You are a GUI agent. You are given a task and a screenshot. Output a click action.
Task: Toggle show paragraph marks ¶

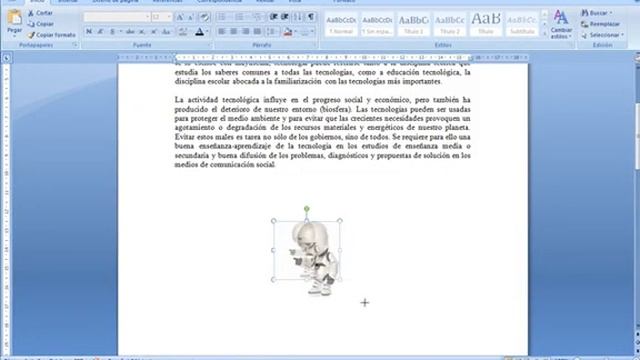pos(311,17)
